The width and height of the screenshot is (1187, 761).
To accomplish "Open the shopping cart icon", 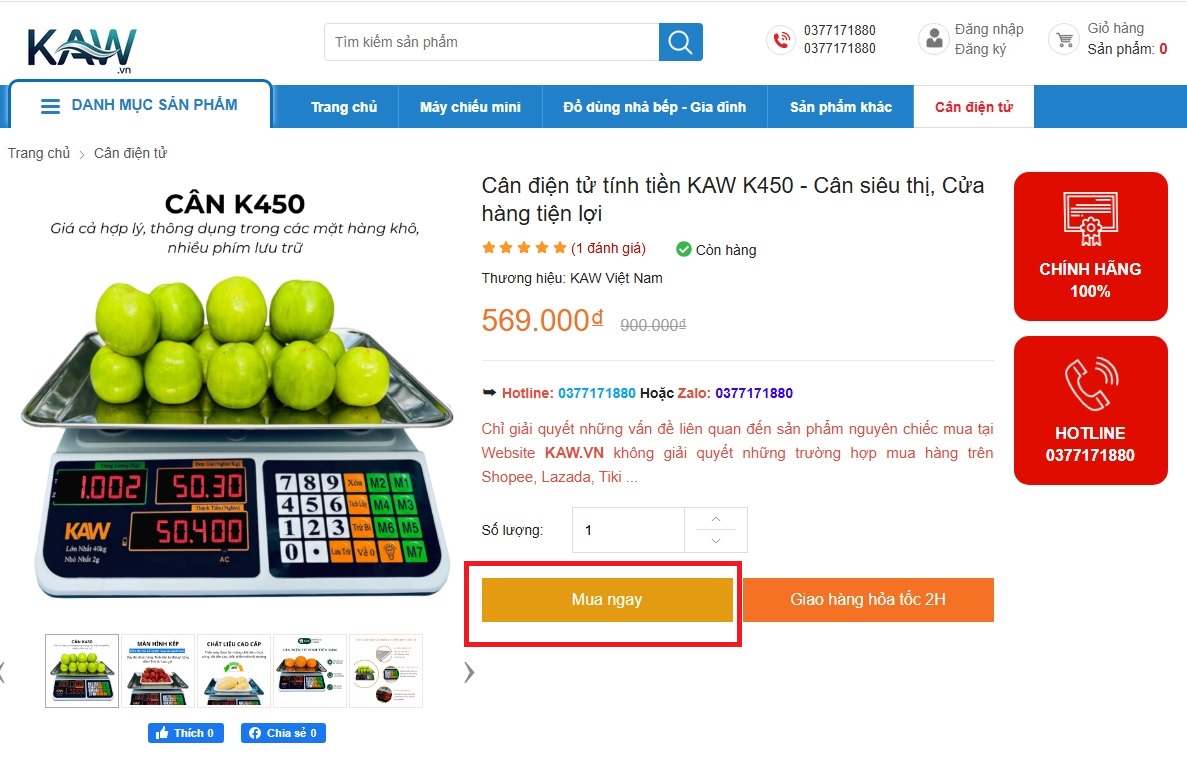I will [1064, 39].
